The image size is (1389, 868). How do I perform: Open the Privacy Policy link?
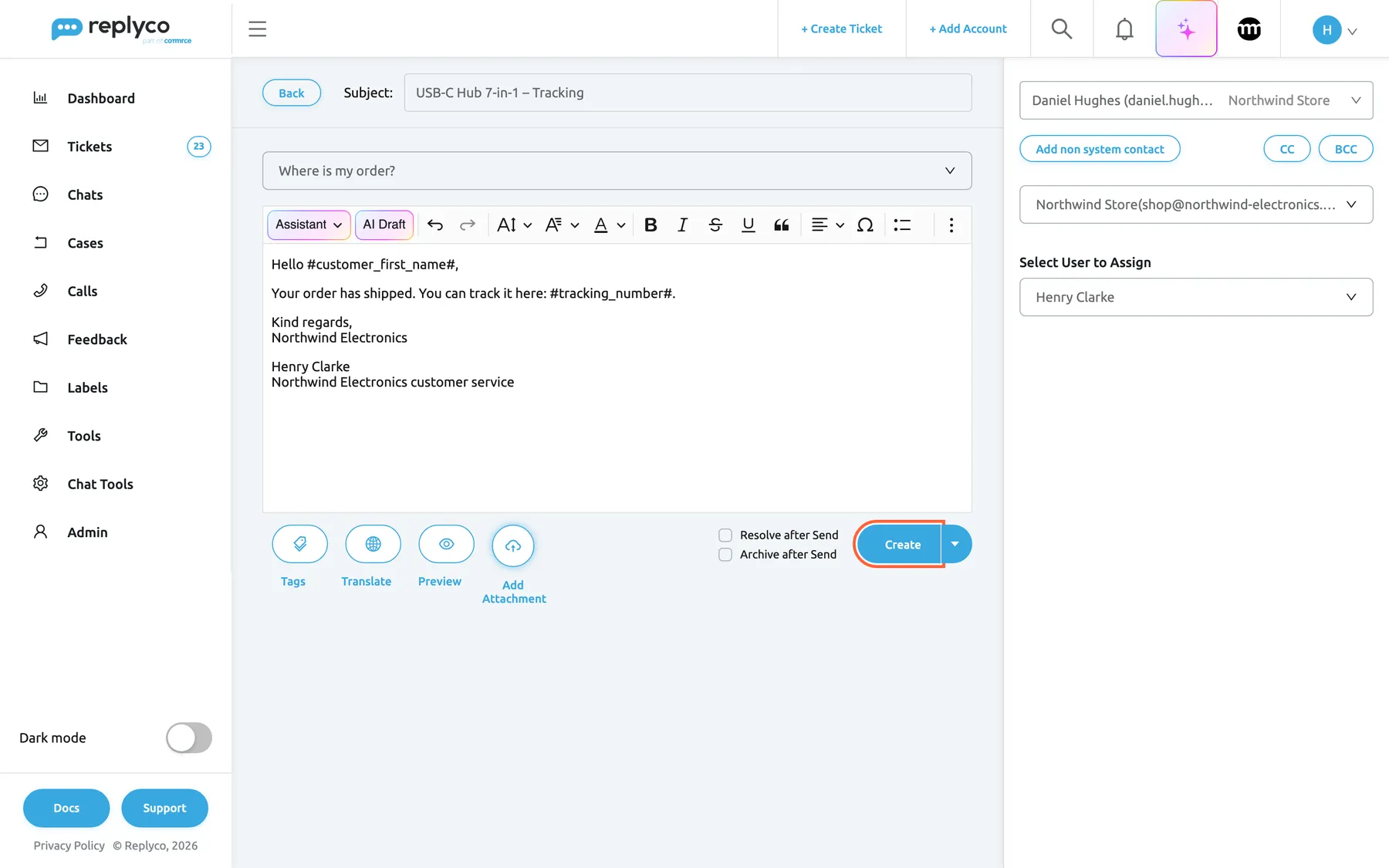tap(69, 846)
